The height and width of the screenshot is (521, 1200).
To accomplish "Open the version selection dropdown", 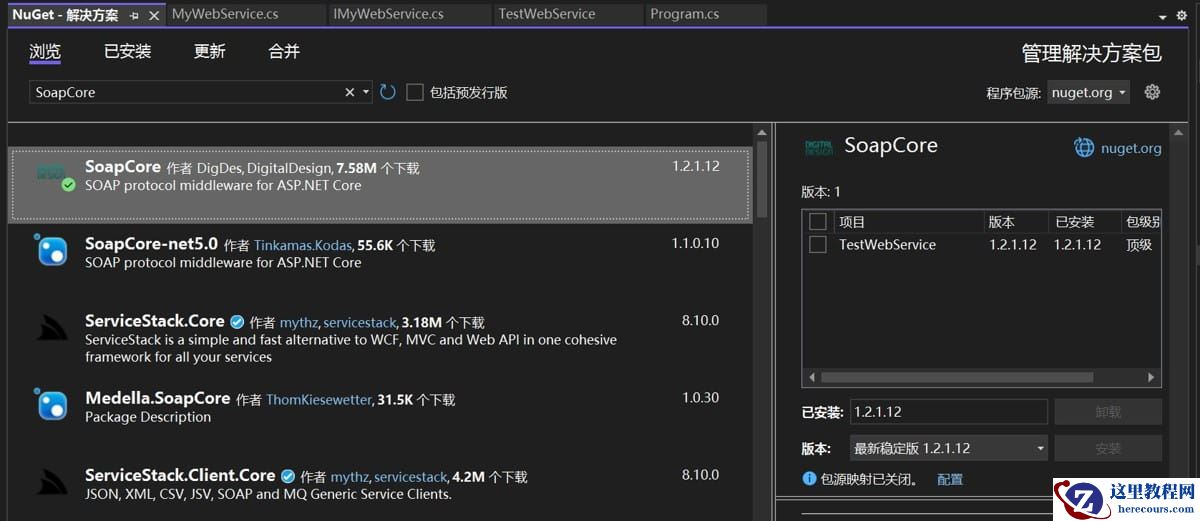I will (x=948, y=448).
